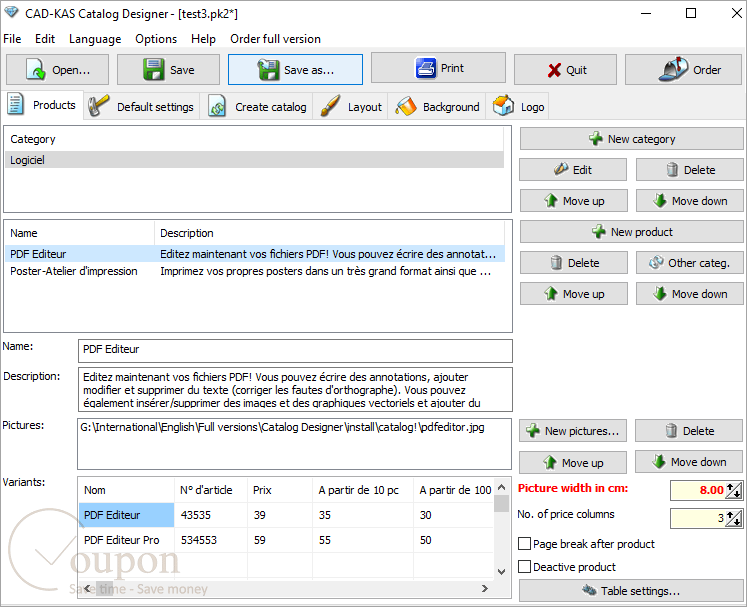
Task: Click the hammer icon for Default settings
Action: click(99, 105)
